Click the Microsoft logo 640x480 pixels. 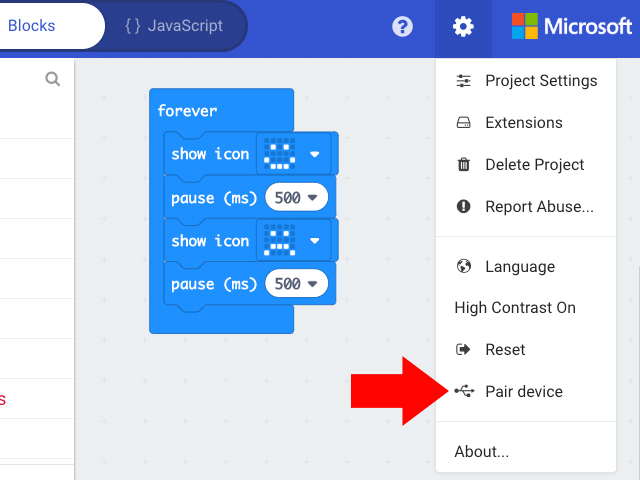click(571, 27)
